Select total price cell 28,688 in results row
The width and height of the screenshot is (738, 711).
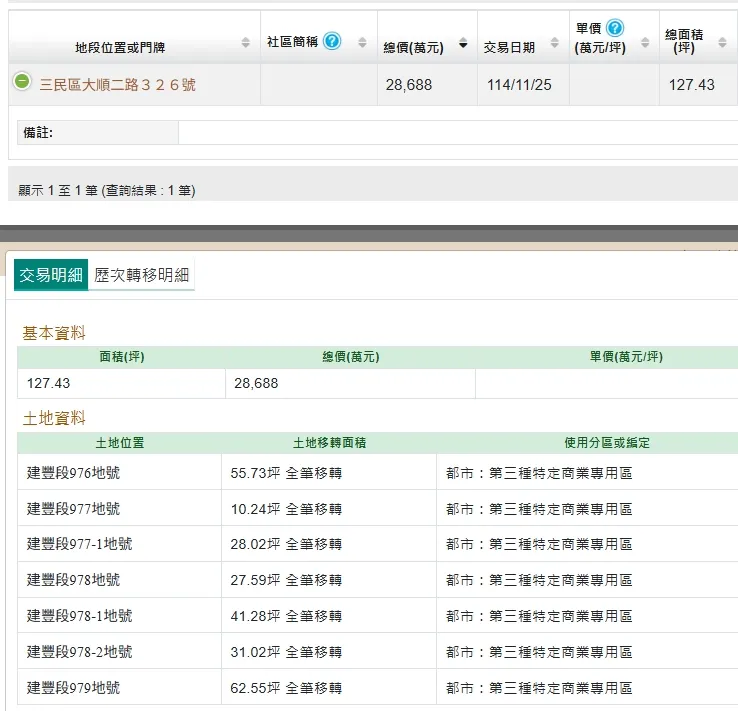pyautogui.click(x=409, y=85)
